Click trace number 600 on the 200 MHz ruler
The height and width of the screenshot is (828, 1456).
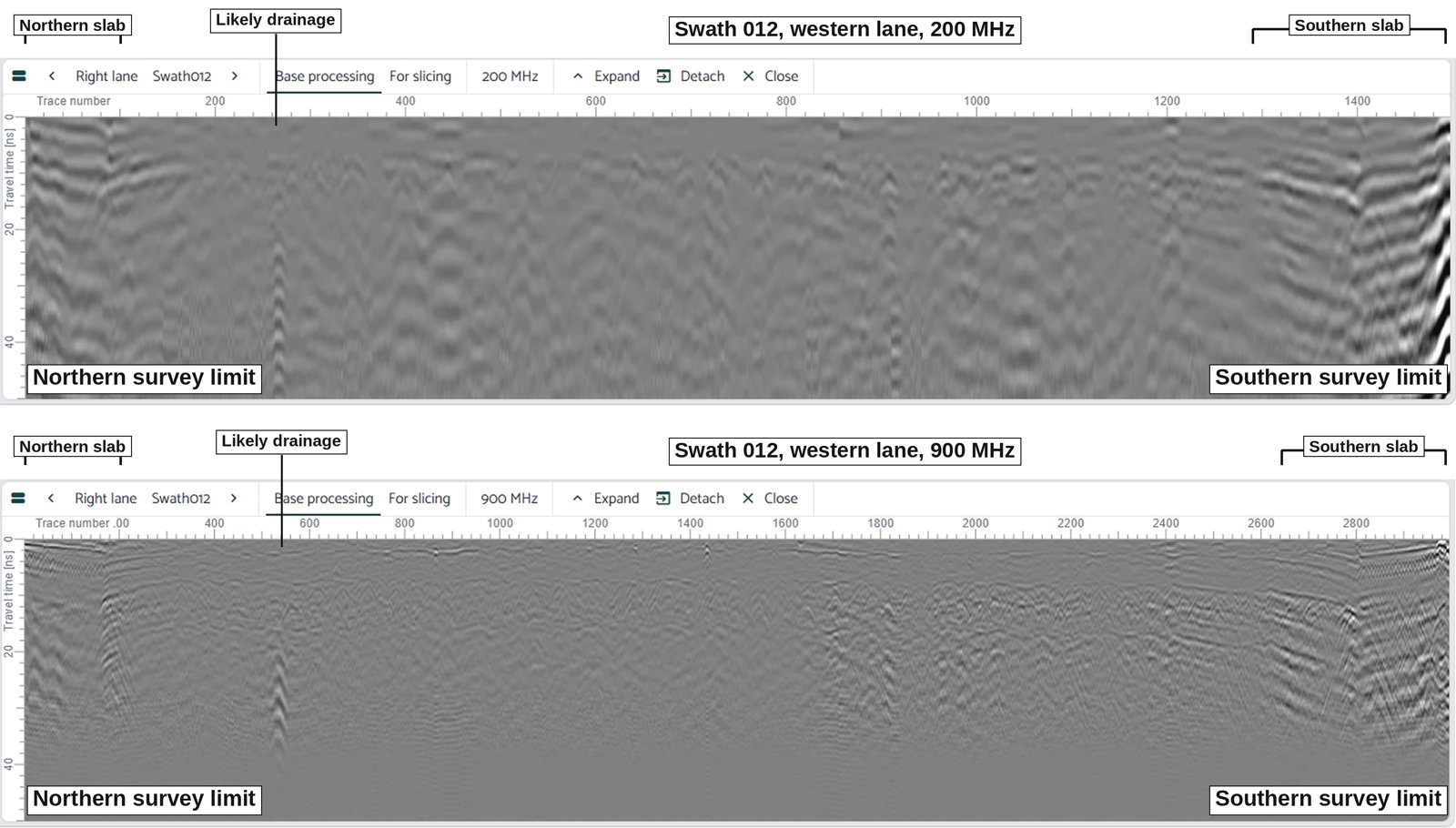tap(596, 101)
